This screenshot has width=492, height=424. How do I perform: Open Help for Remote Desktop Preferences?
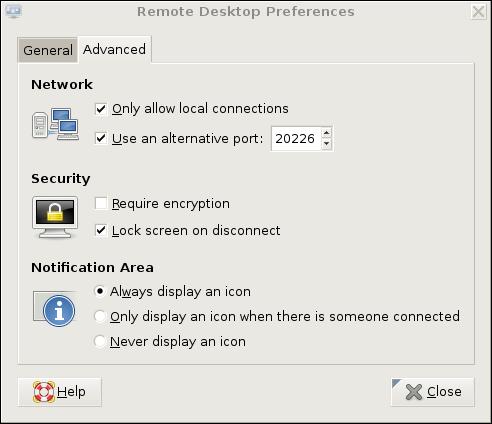pyautogui.click(x=59, y=392)
